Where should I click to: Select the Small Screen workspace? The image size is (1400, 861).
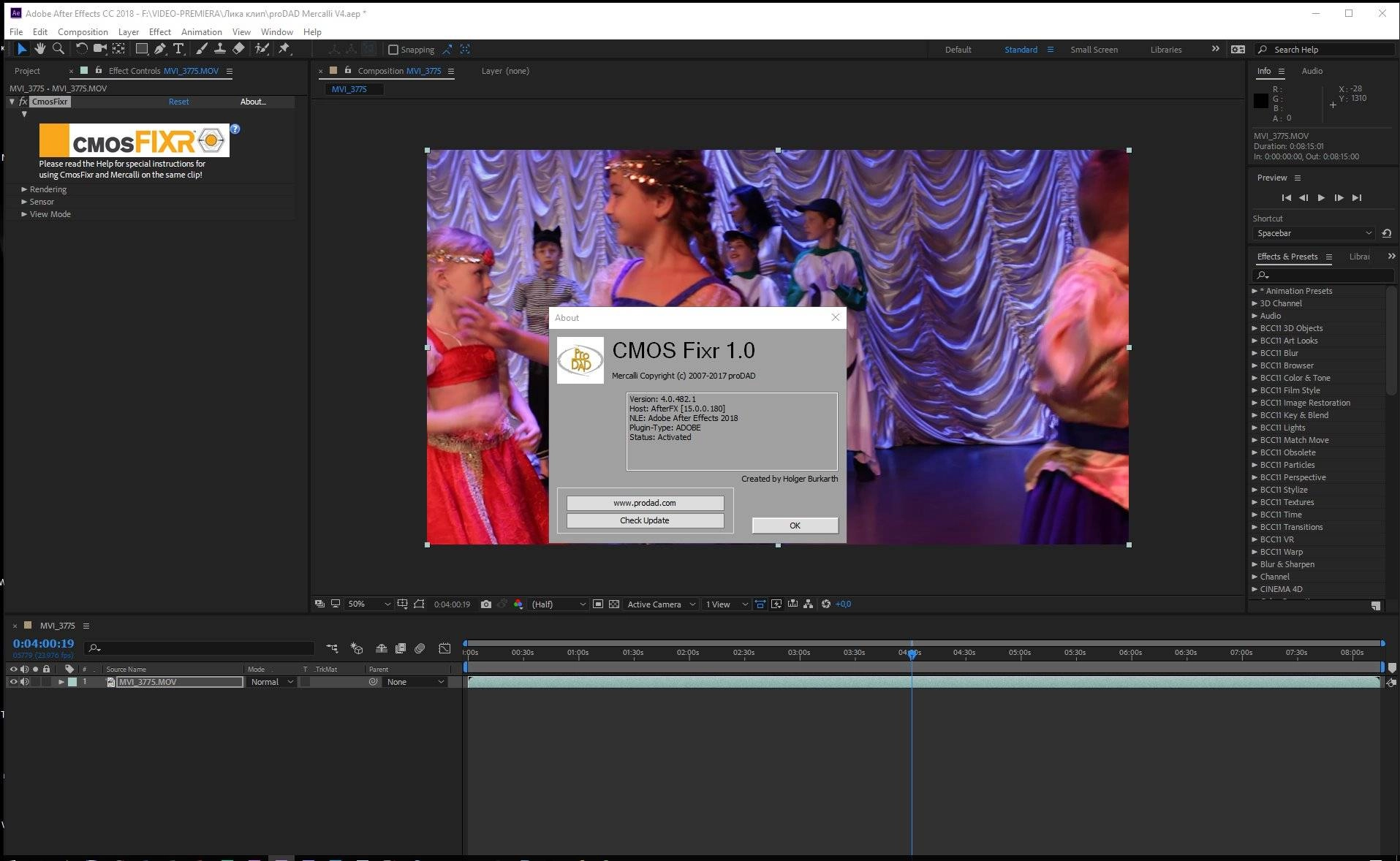[1094, 50]
